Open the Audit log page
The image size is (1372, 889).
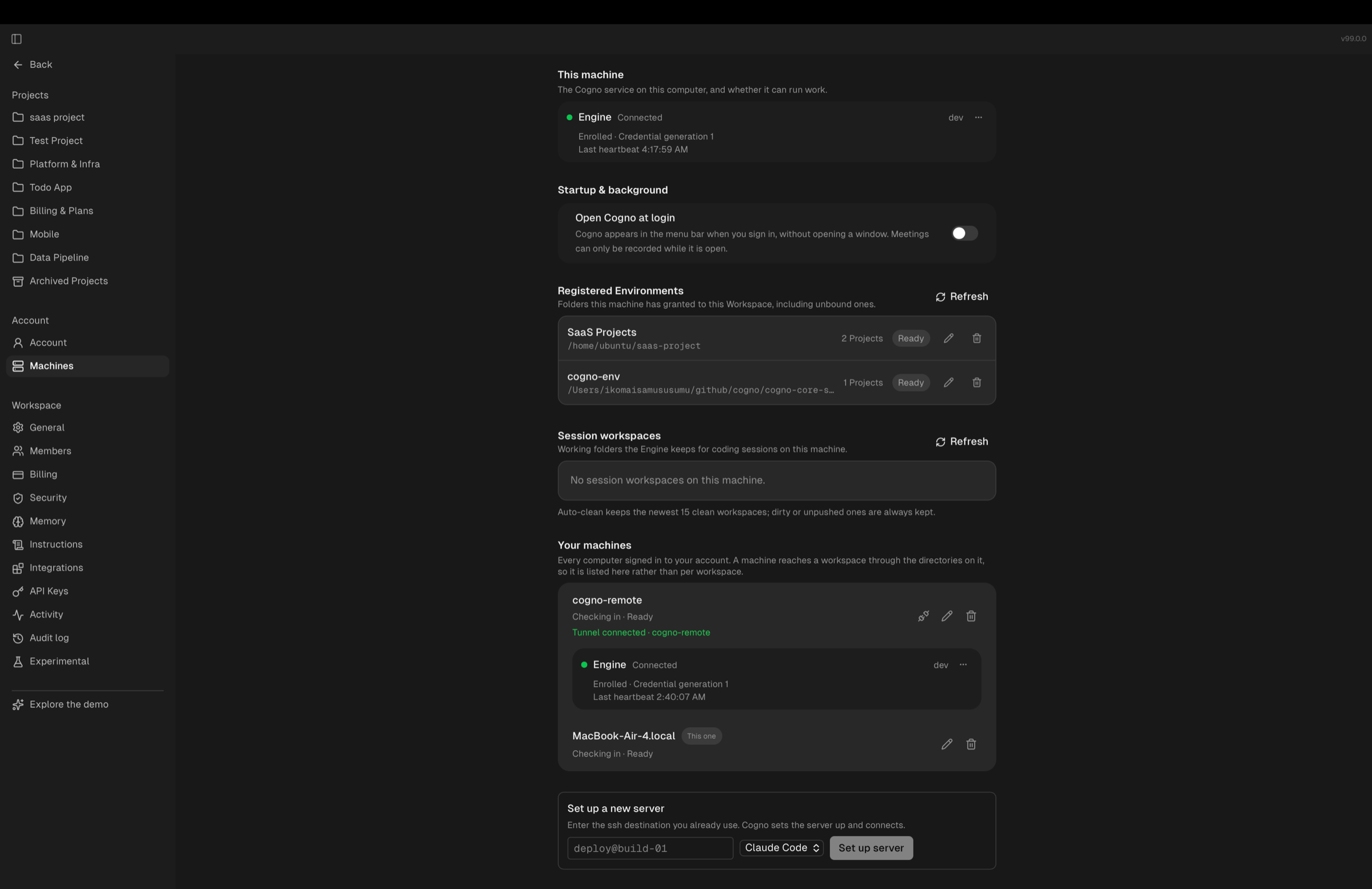point(87,637)
